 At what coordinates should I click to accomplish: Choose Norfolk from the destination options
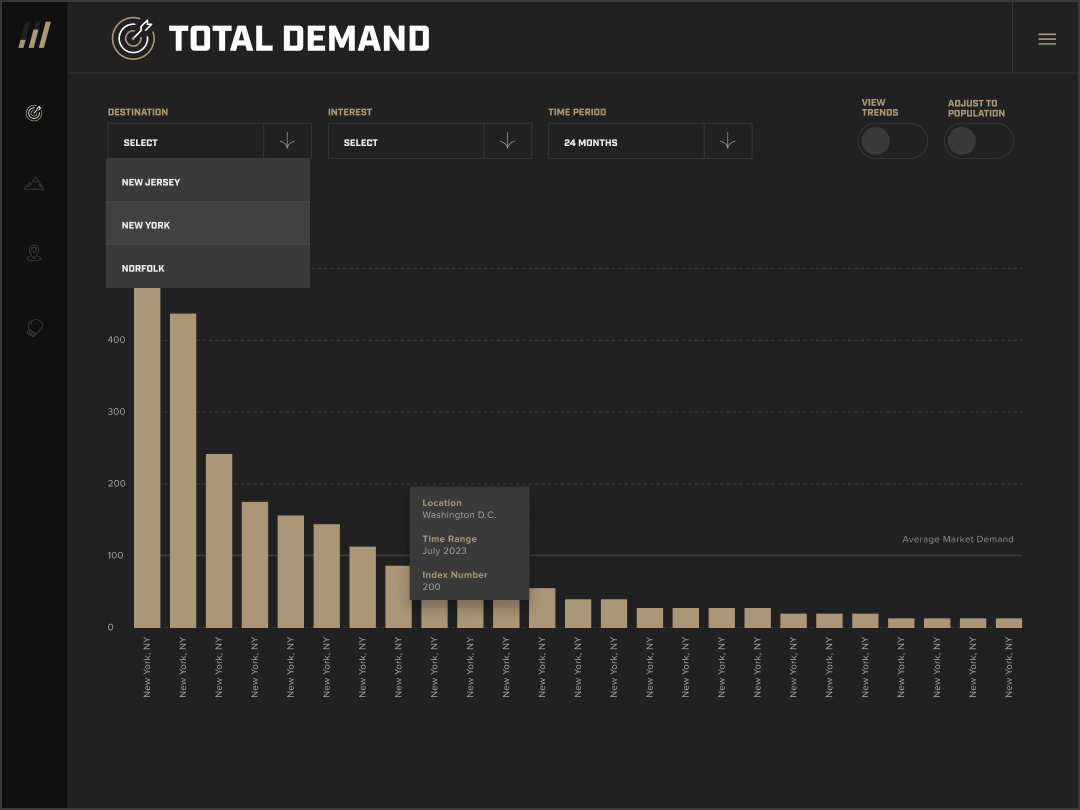click(207, 267)
